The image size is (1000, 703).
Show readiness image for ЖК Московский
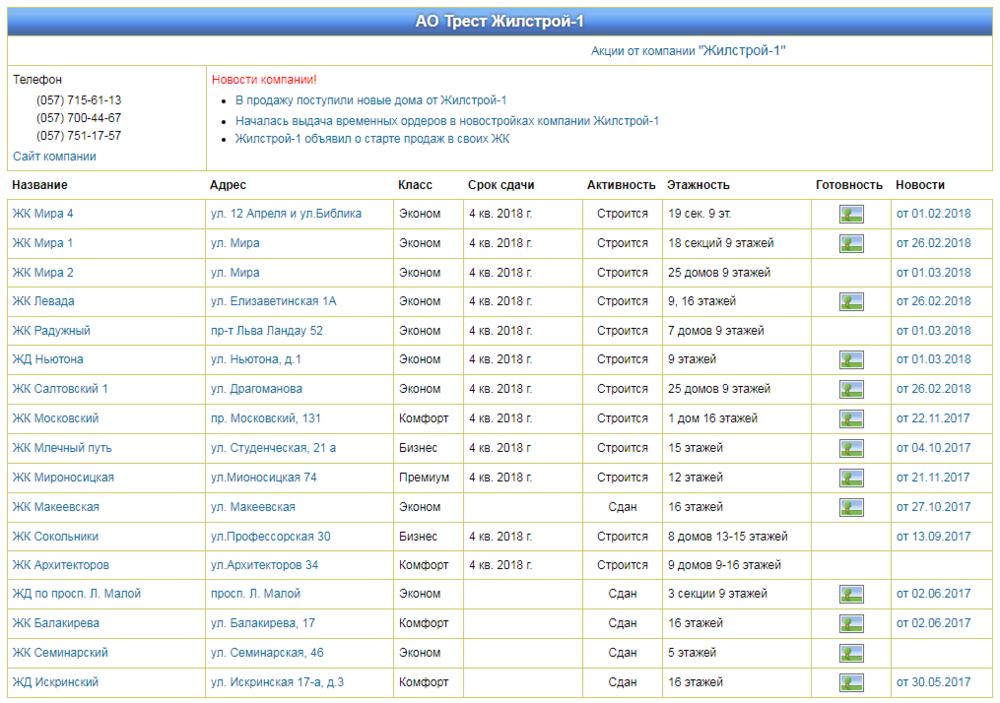pos(851,419)
